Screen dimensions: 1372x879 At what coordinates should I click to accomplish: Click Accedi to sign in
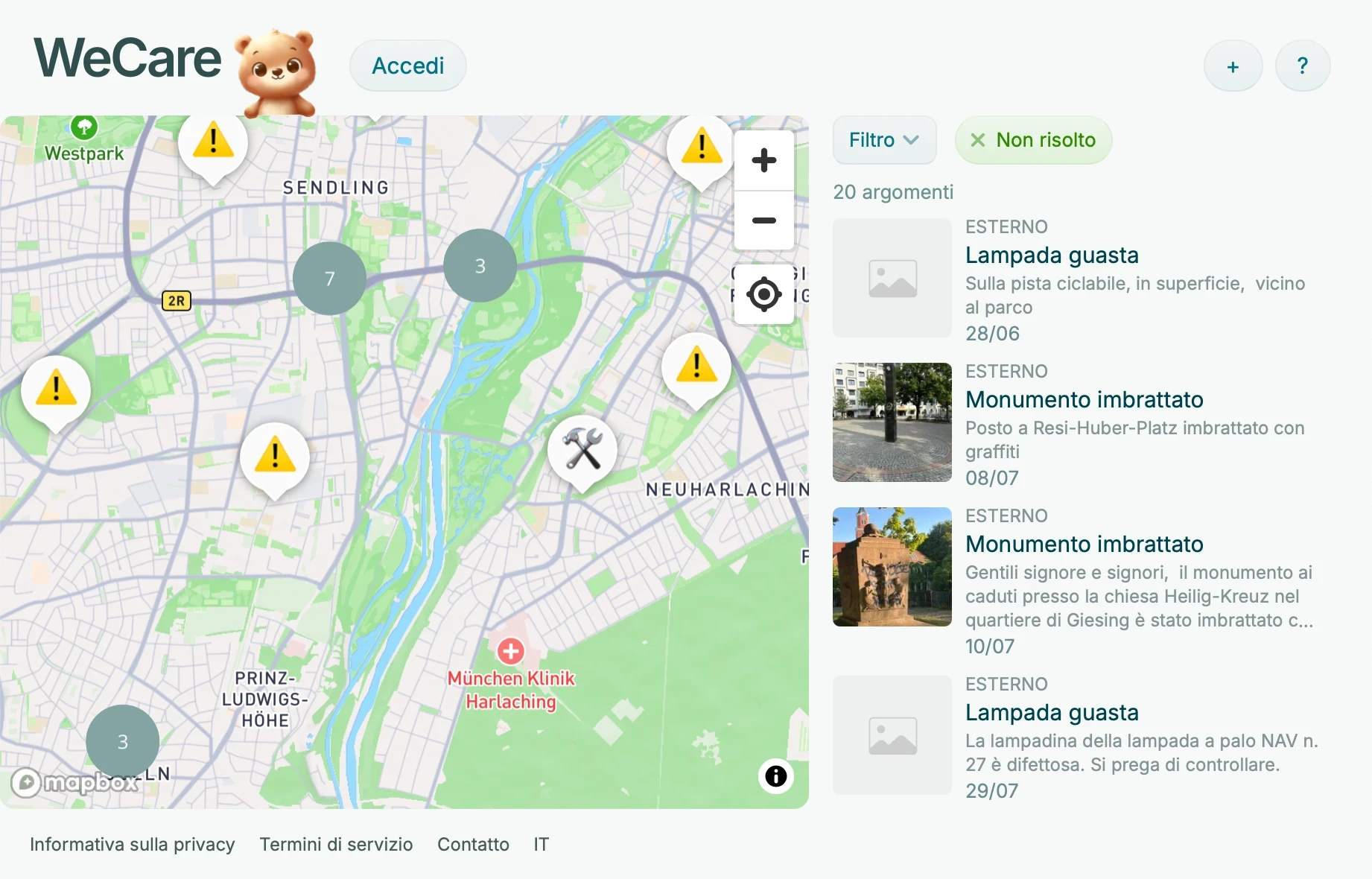pyautogui.click(x=407, y=66)
